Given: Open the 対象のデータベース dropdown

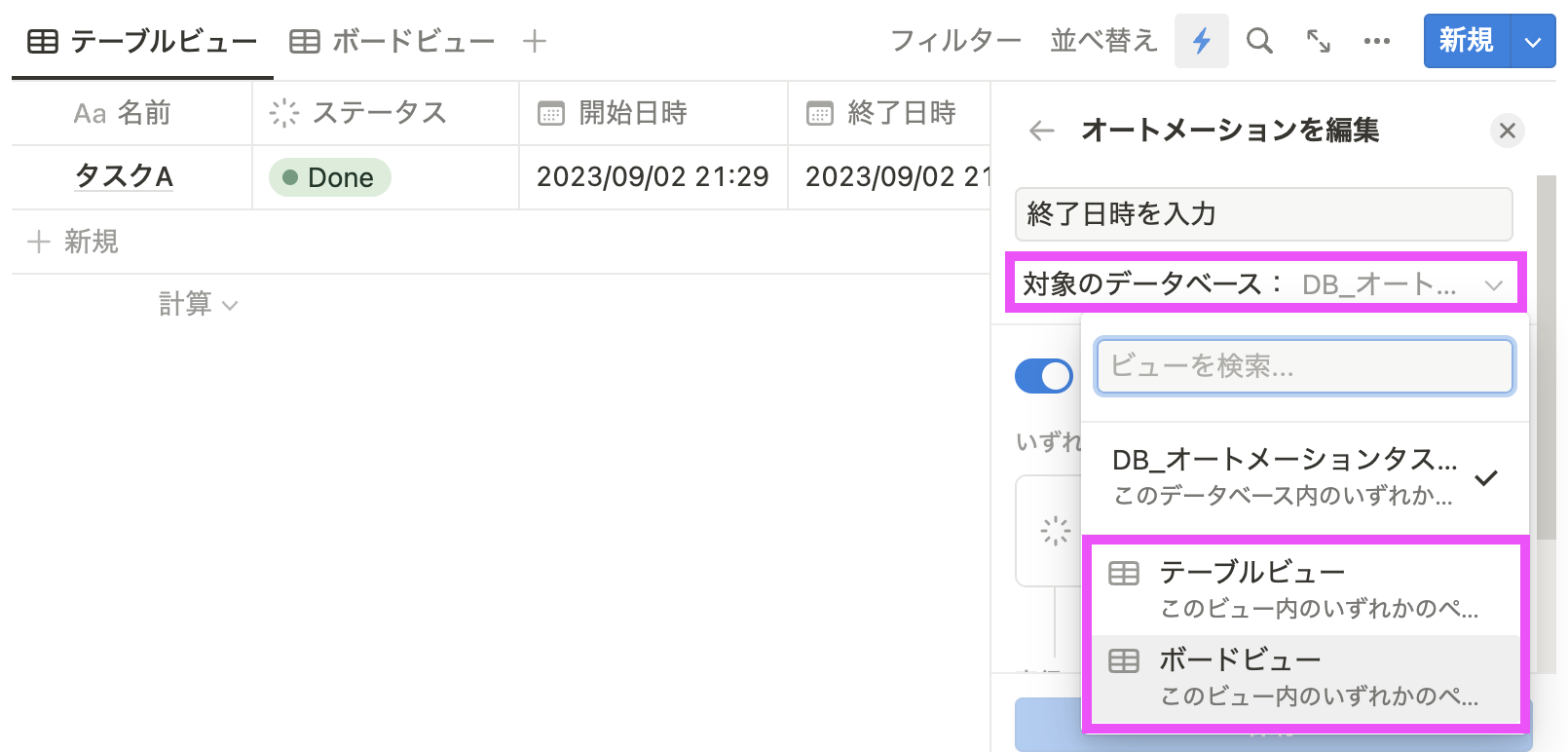Looking at the screenshot, I should click(1265, 284).
